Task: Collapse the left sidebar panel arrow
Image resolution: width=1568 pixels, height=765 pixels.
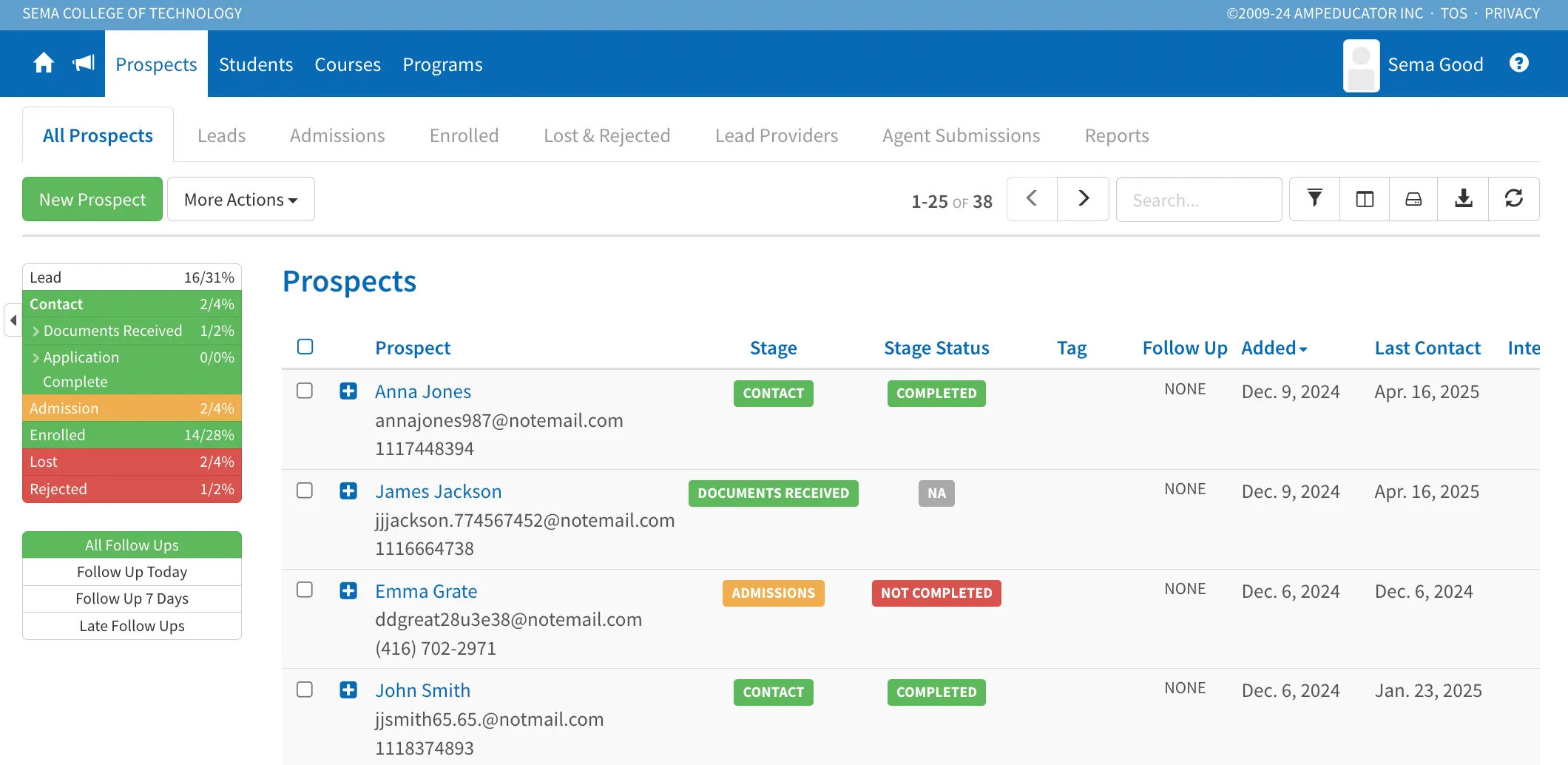Action: [13, 320]
